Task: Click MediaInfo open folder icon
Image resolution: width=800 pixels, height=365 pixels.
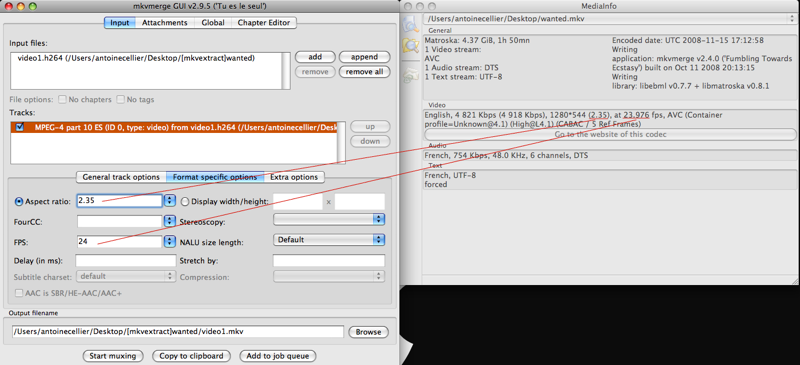Action: click(x=410, y=46)
